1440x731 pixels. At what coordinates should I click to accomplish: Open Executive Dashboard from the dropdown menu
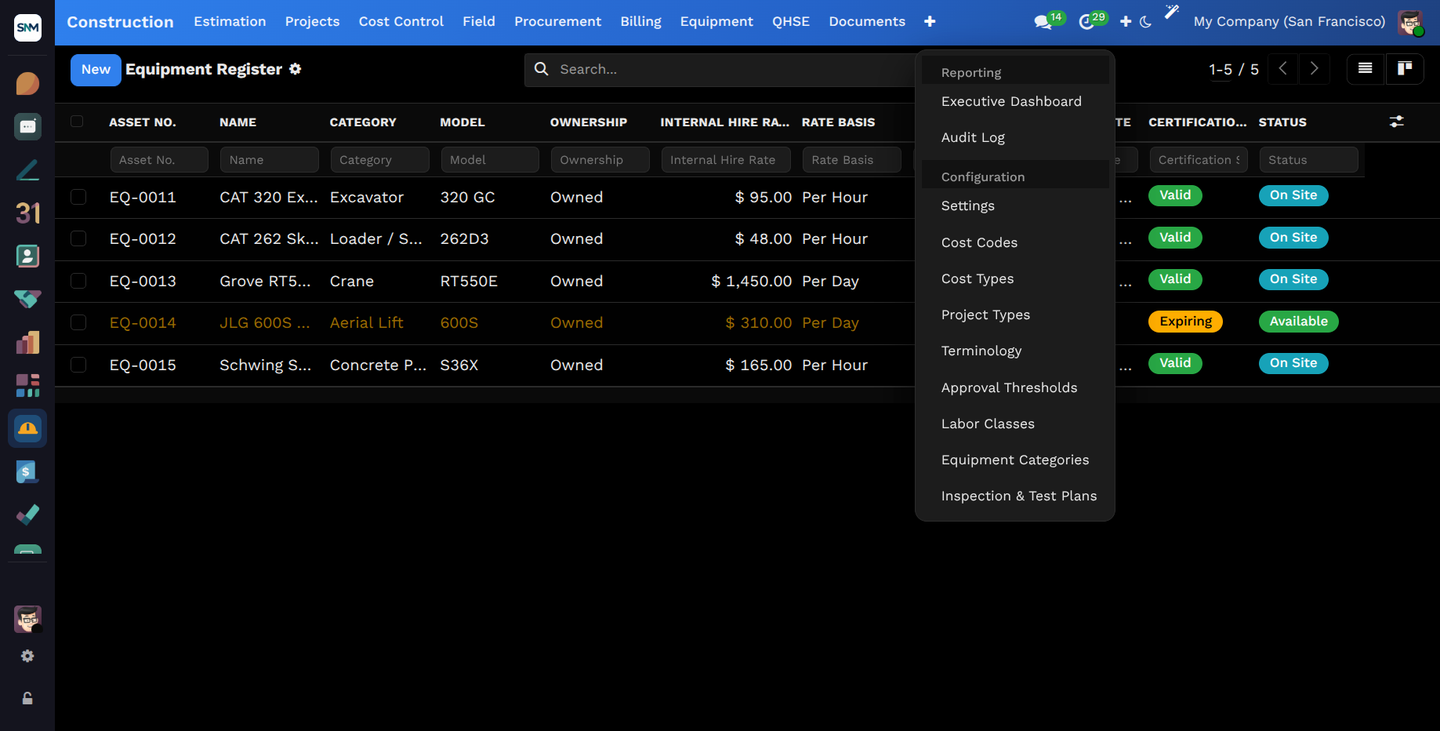[1012, 102]
